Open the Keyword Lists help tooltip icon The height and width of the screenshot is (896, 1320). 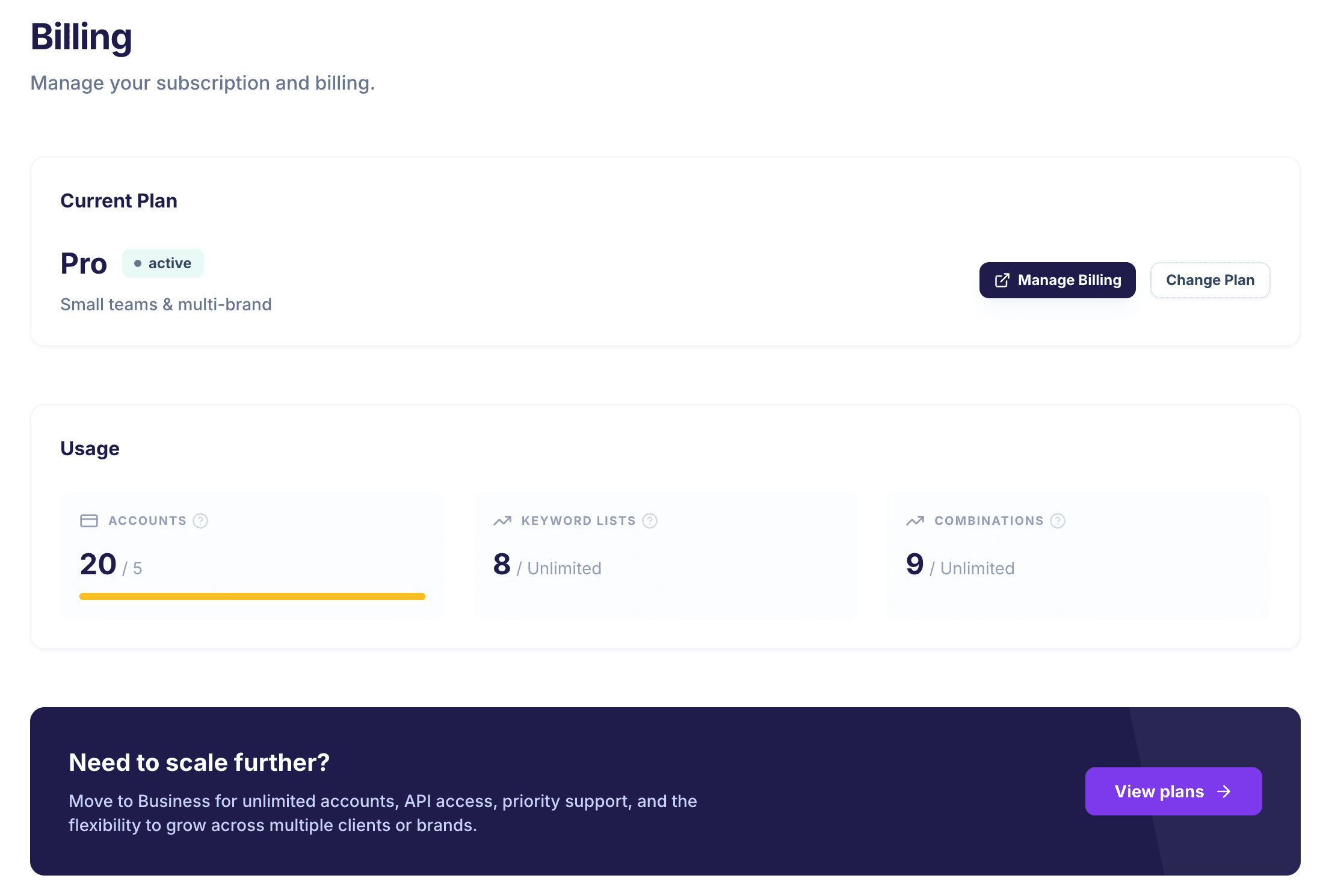[x=649, y=521]
